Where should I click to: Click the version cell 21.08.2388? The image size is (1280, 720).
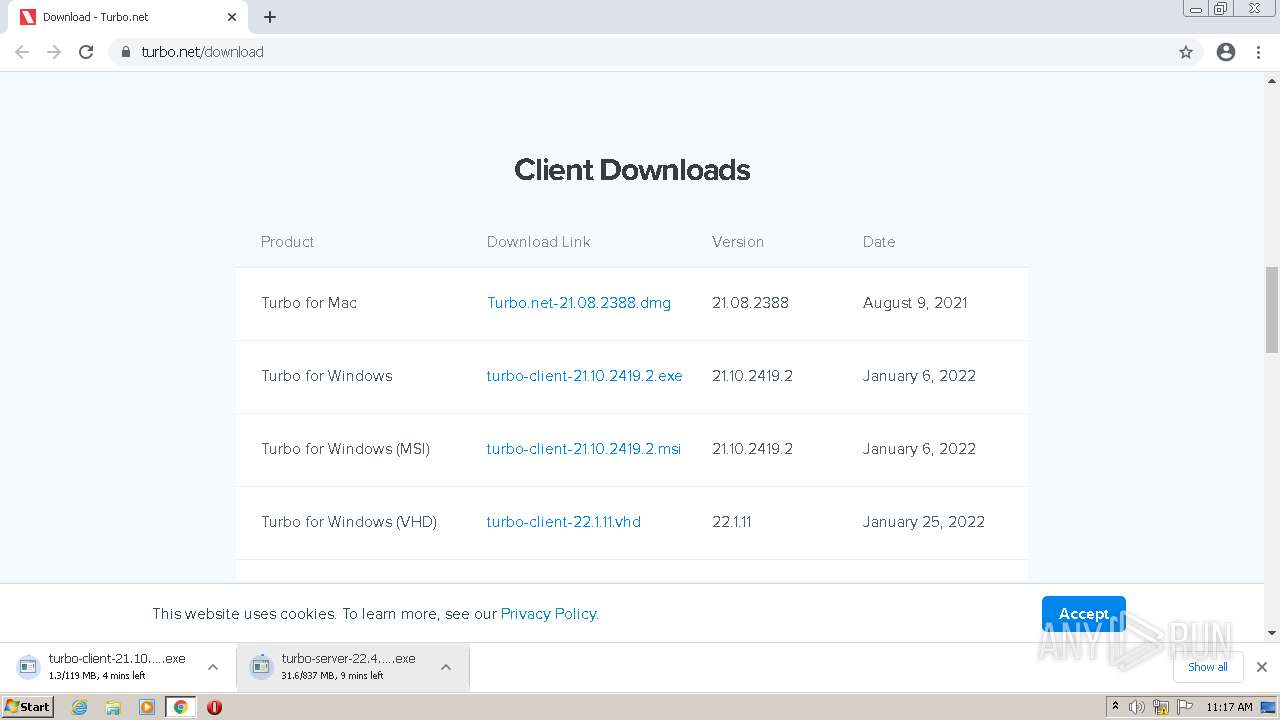tap(750, 303)
